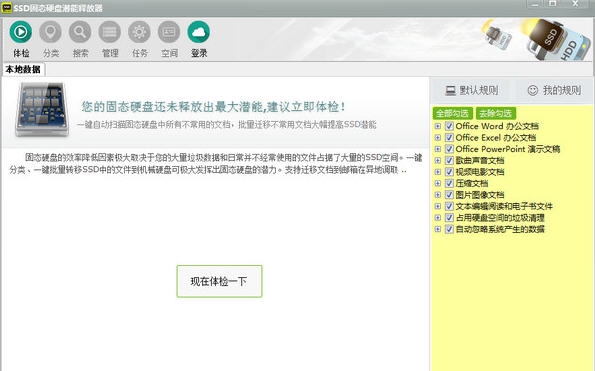This screenshot has height=371, width=595.
Task: Expand the 占用硬盘空间的垃圾清理 node
Action: click(438, 218)
